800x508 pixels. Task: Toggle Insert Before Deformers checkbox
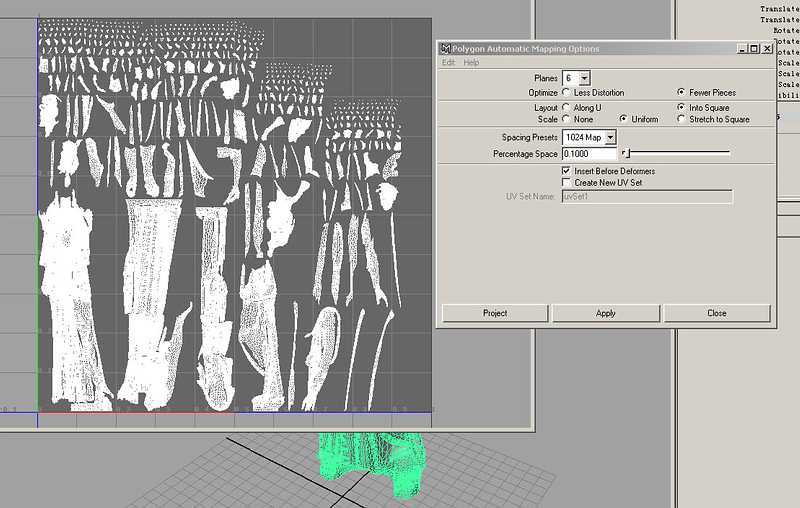(566, 171)
